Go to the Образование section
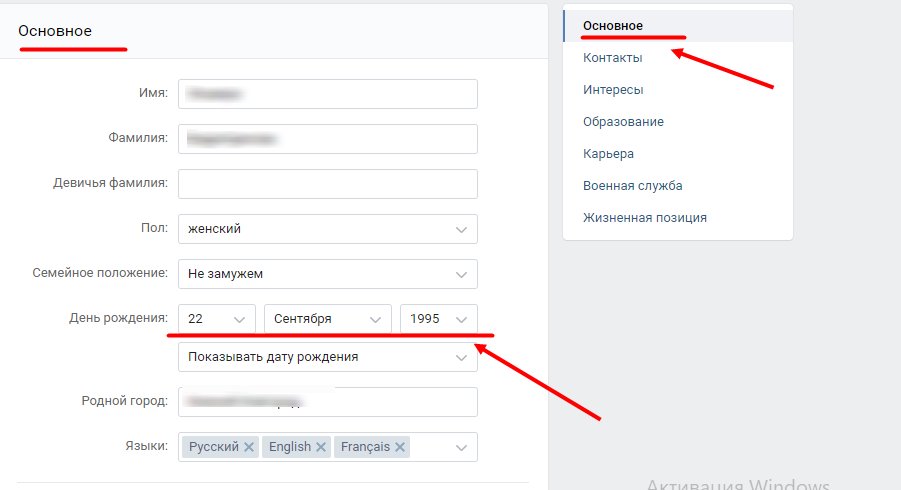Viewport: 901px width, 490px height. coord(623,122)
